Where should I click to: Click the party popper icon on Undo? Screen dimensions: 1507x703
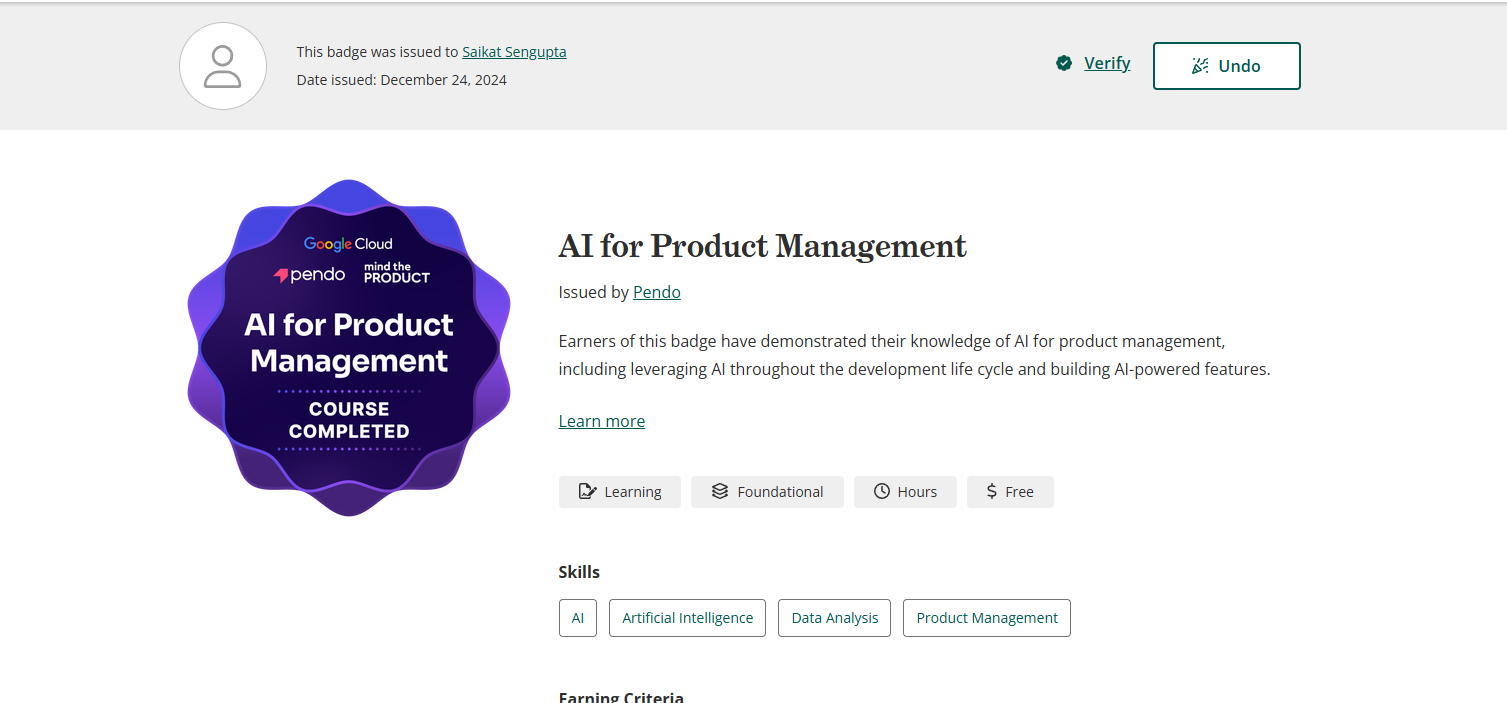point(1200,66)
